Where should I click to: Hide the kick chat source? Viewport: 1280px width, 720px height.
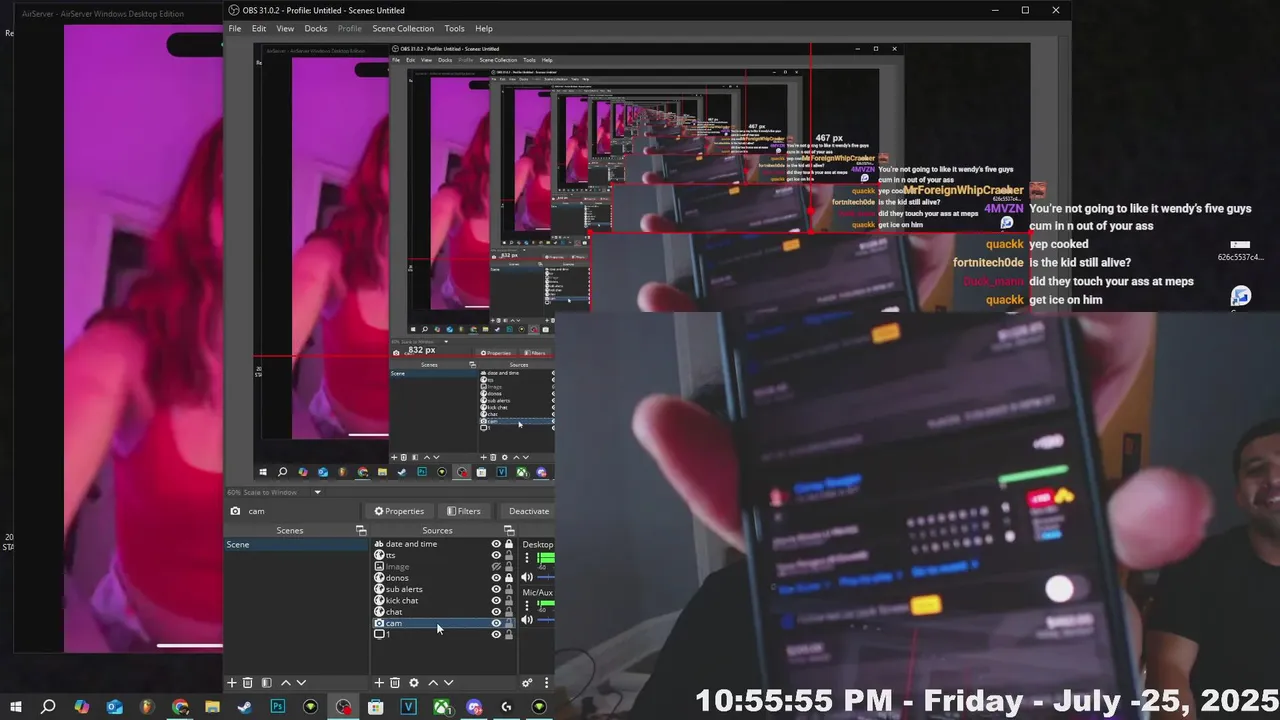(x=496, y=600)
